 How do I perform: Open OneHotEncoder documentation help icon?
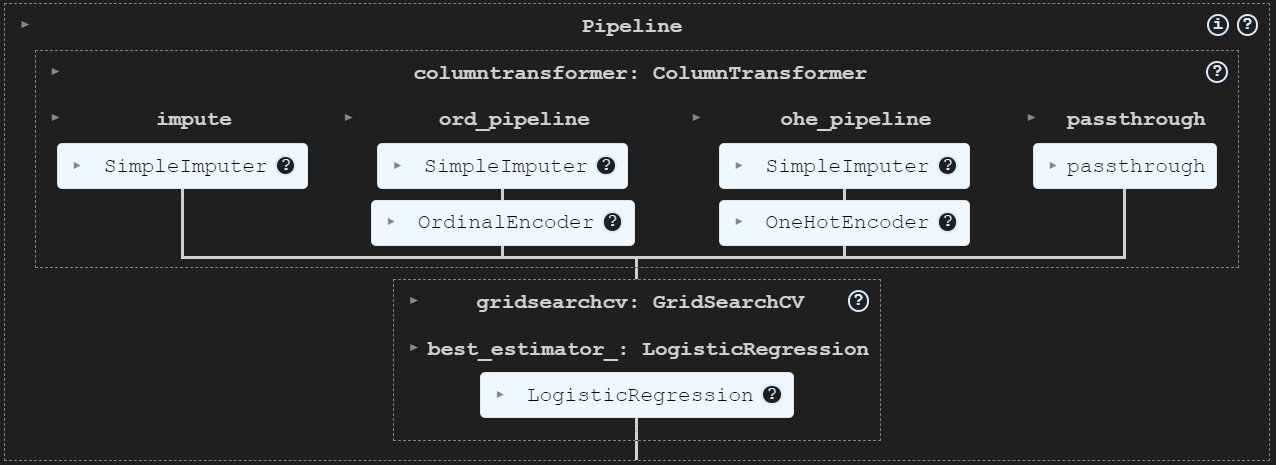948,222
